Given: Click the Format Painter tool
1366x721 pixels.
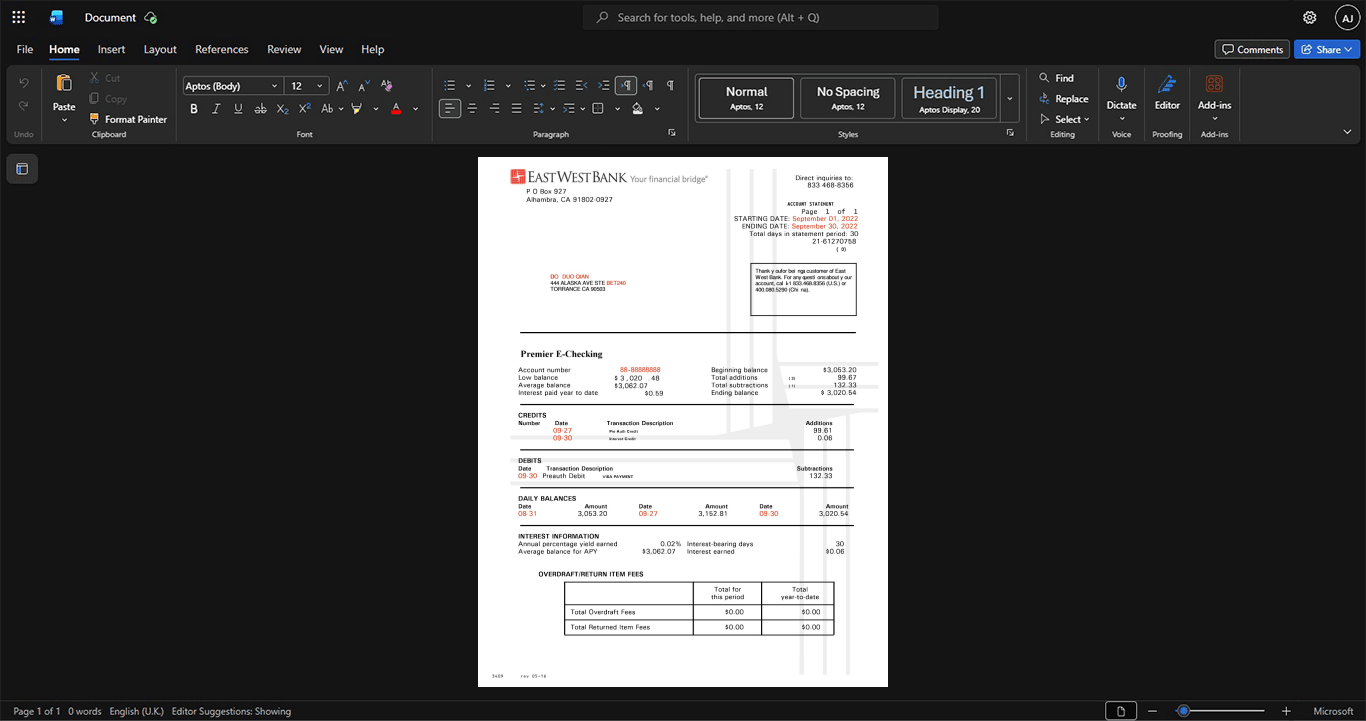Looking at the screenshot, I should click(128, 119).
